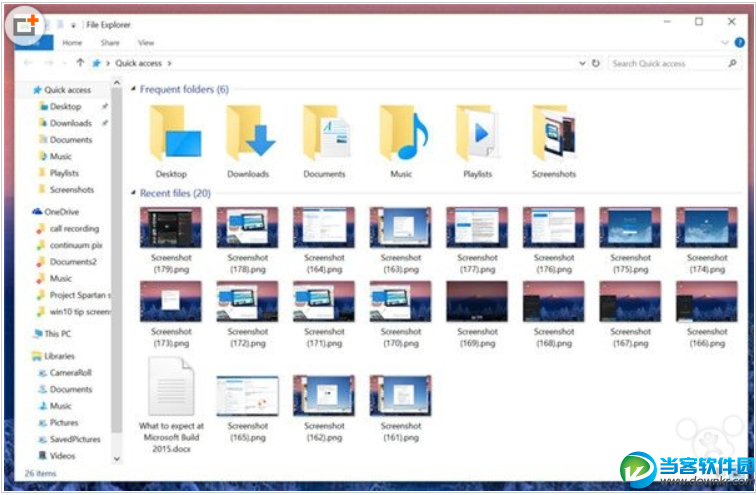Click the Back arrow navigation button

coord(28,63)
